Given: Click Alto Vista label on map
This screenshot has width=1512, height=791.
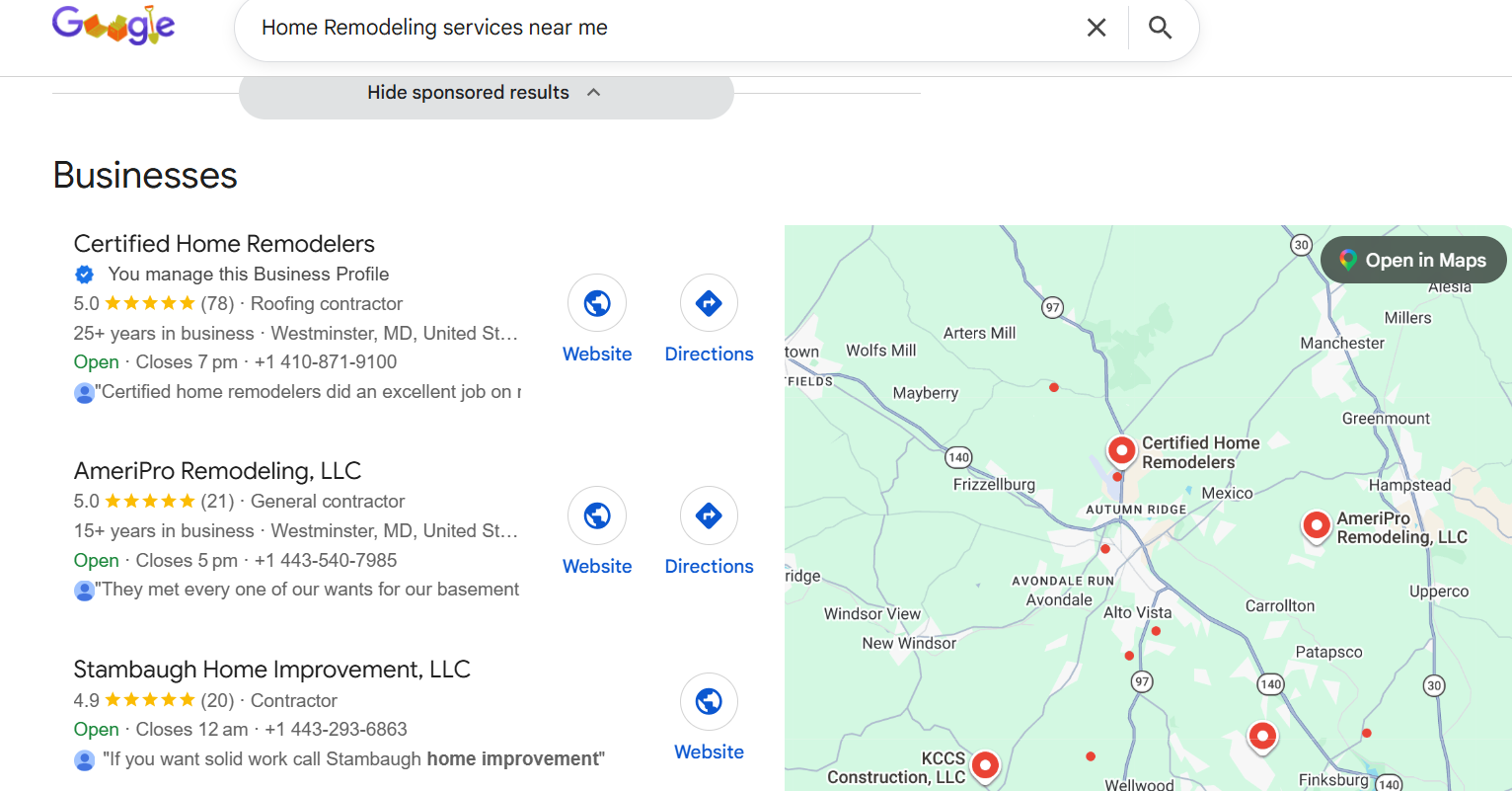Looking at the screenshot, I should [x=1138, y=612].
